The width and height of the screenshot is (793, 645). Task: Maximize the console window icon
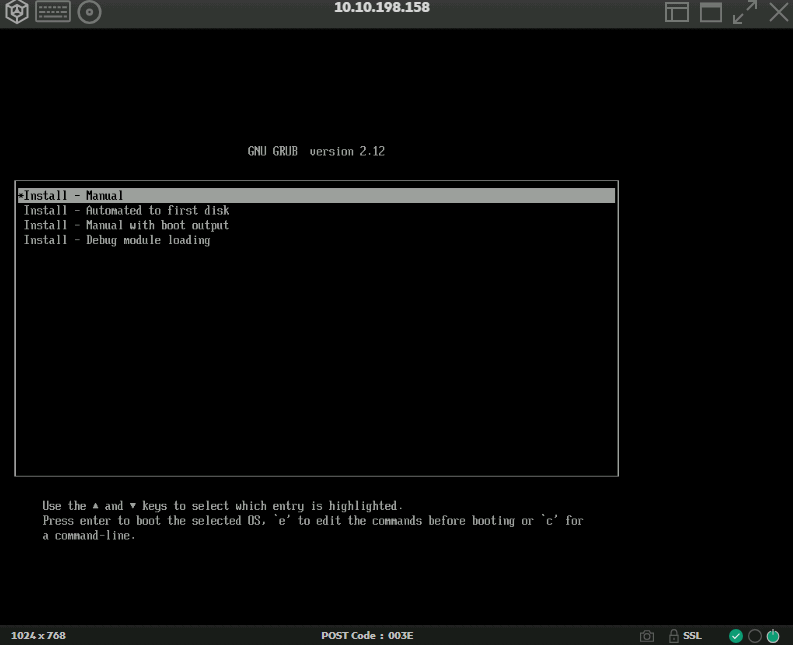pos(711,12)
